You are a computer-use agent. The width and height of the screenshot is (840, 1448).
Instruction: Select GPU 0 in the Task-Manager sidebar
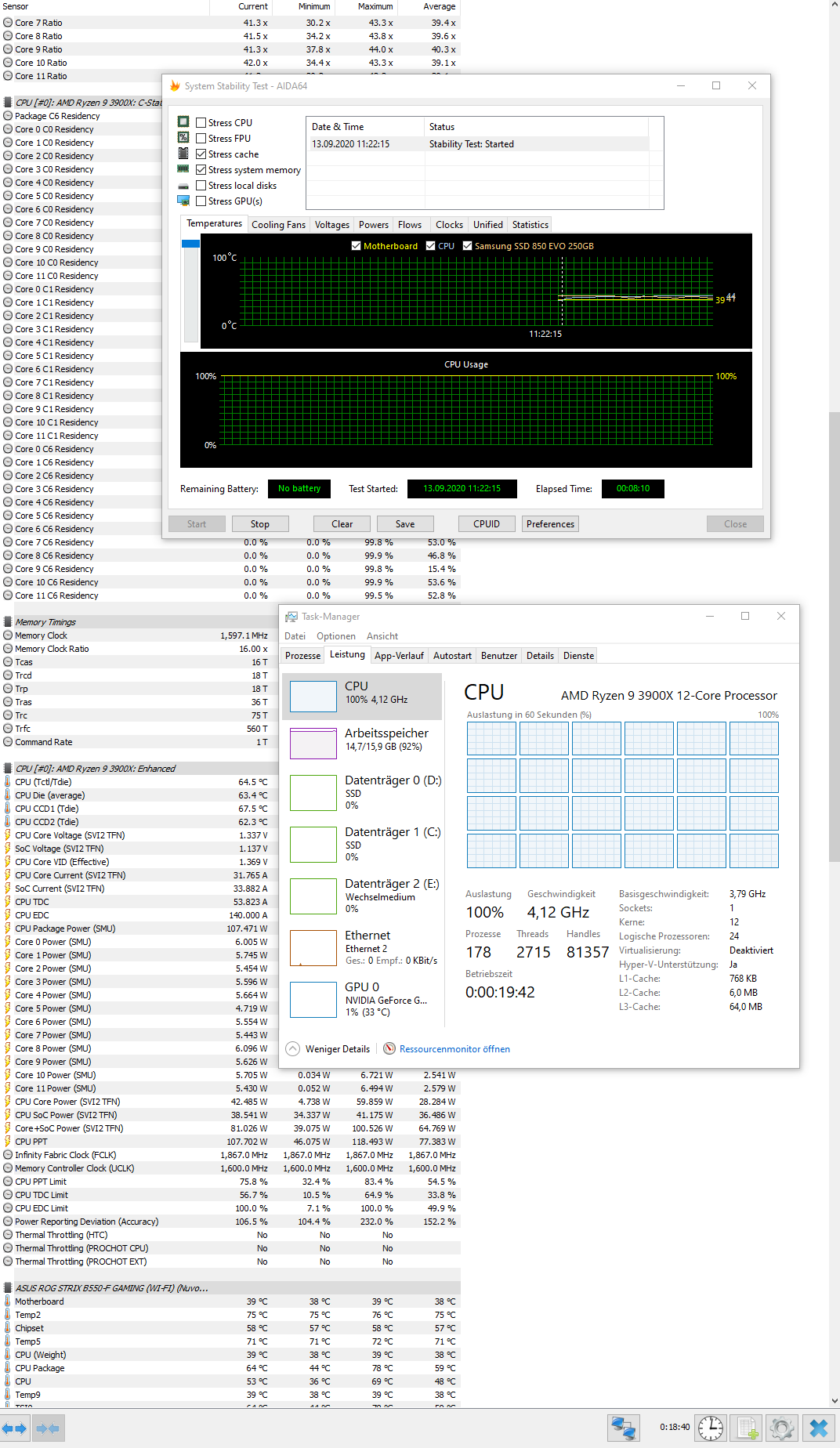tap(361, 1000)
